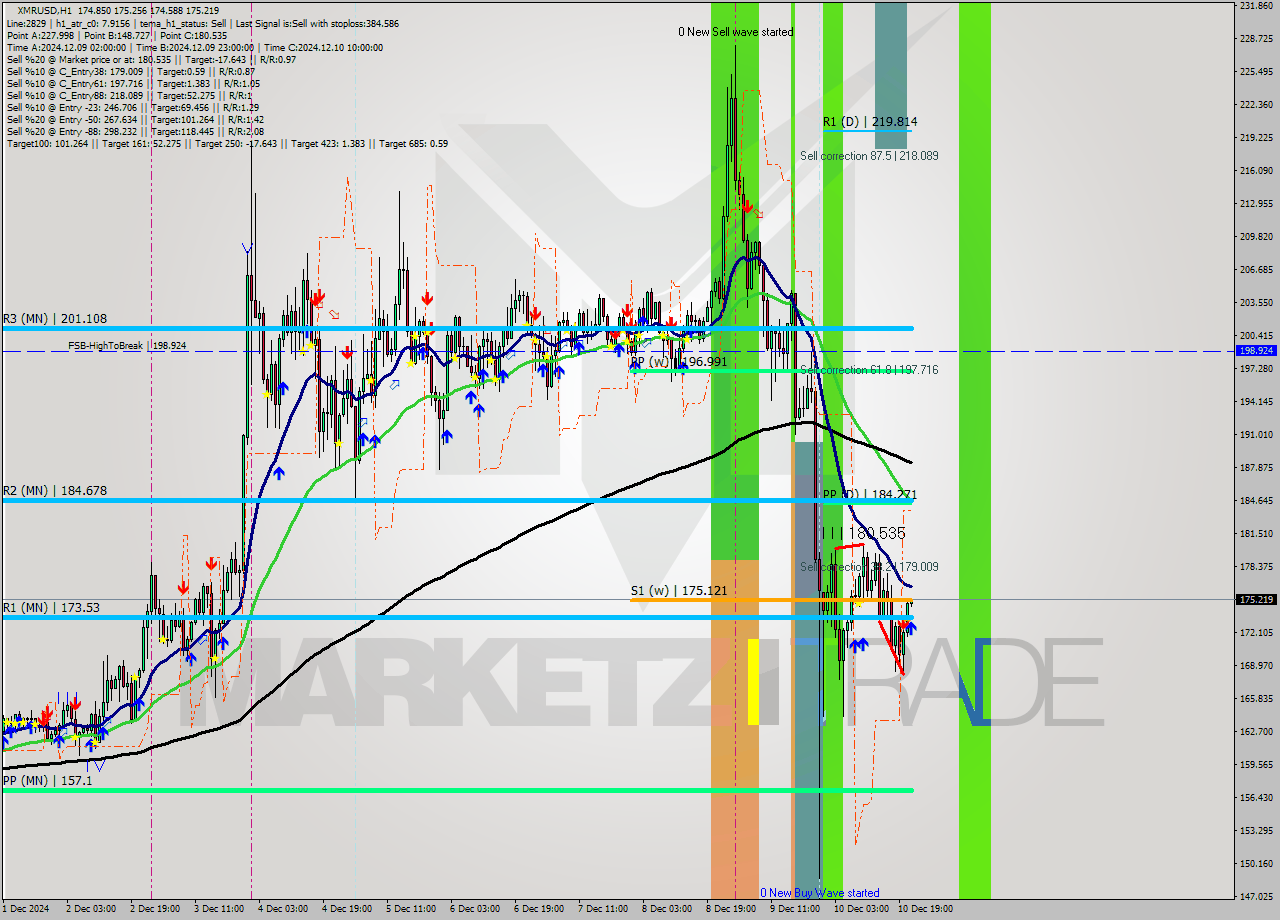The image size is (1280, 920).
Task: Click the '| | | 180.535' point C label
Action: coord(862,533)
